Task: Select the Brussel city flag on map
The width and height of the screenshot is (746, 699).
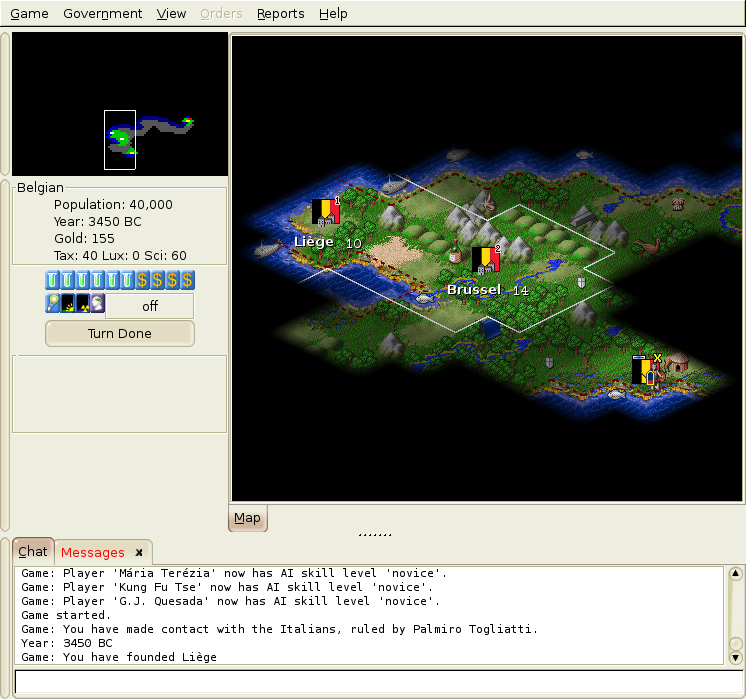Action: pyautogui.click(x=485, y=261)
